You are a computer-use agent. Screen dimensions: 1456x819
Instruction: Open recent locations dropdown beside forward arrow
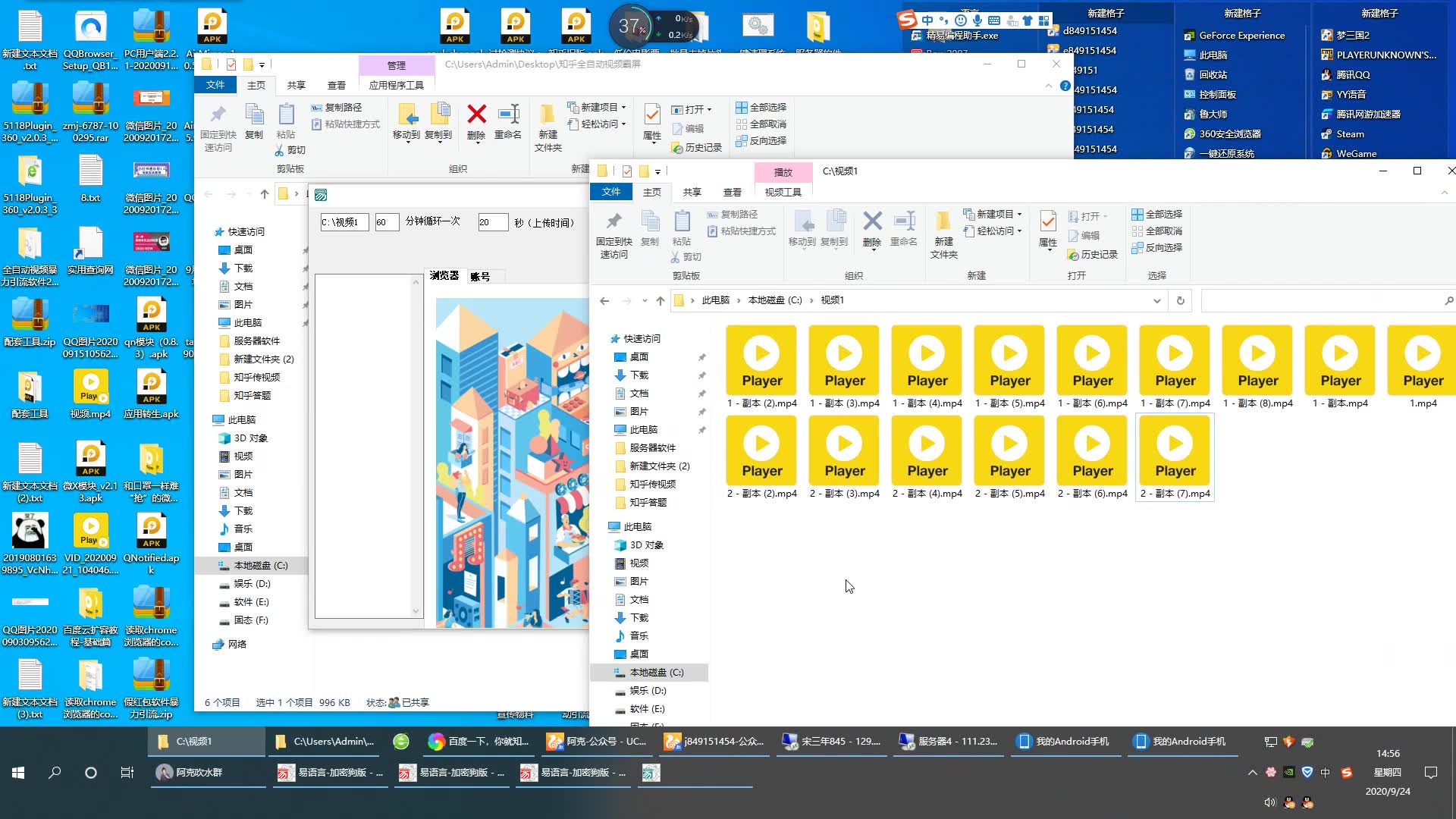click(645, 300)
